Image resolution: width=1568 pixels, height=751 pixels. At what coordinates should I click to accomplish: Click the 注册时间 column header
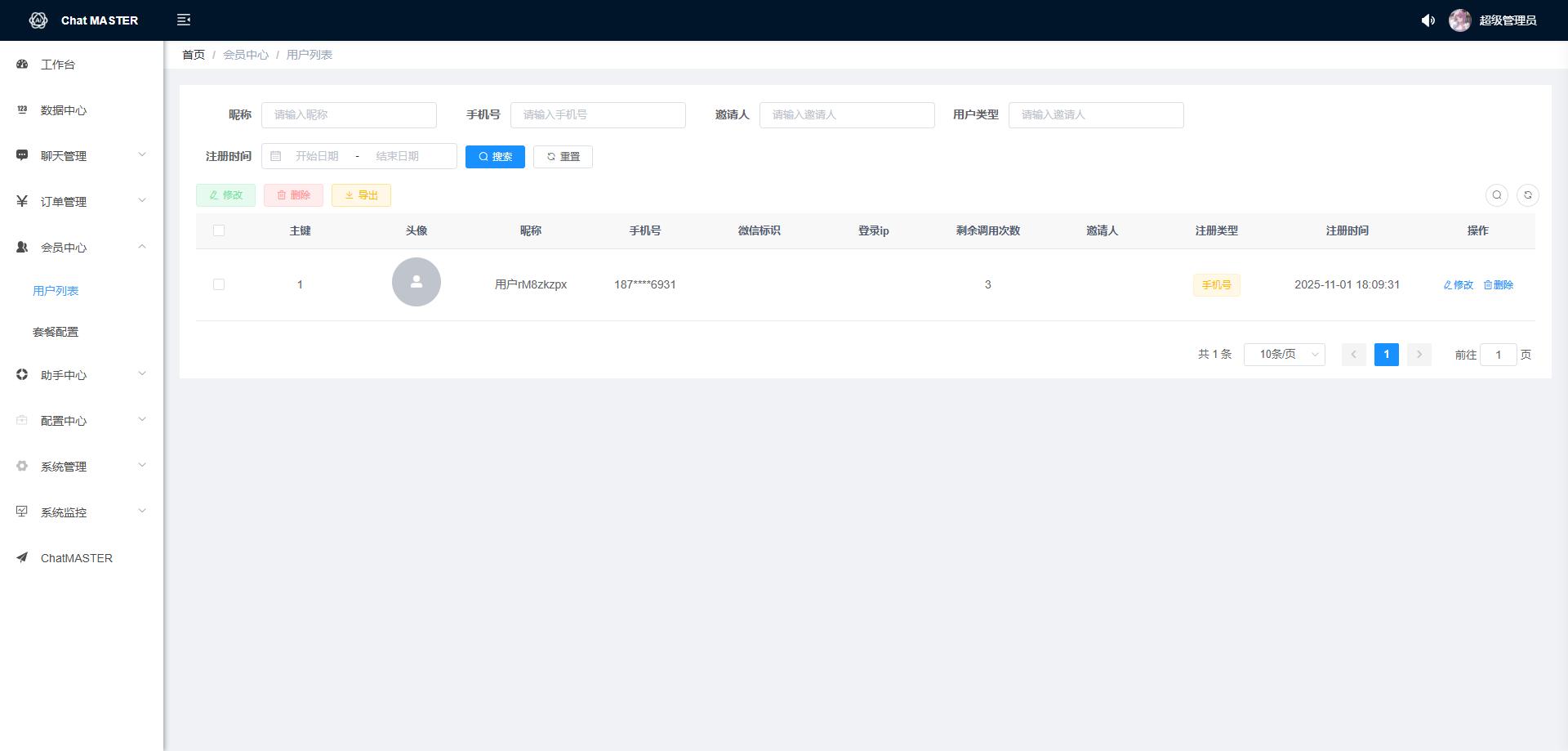[1347, 230]
